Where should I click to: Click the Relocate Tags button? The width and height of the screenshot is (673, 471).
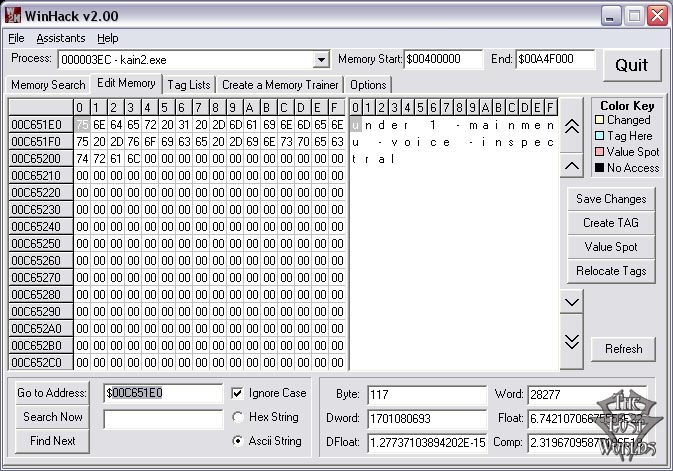[x=611, y=271]
